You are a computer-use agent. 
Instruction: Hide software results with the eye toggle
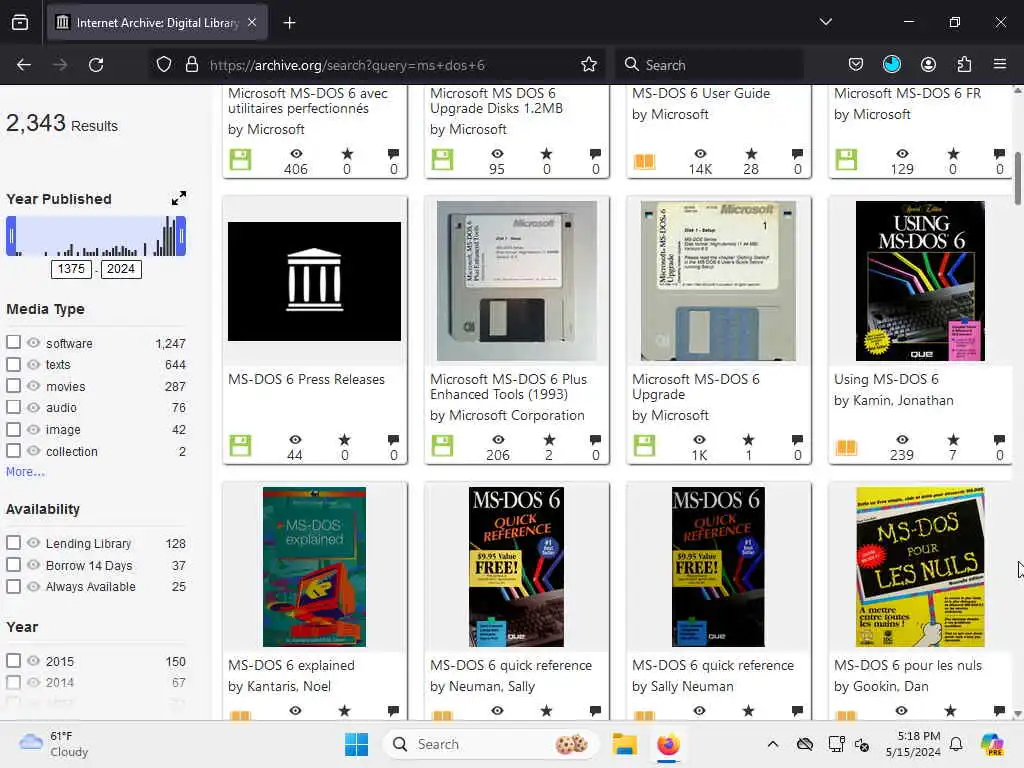[33, 342]
